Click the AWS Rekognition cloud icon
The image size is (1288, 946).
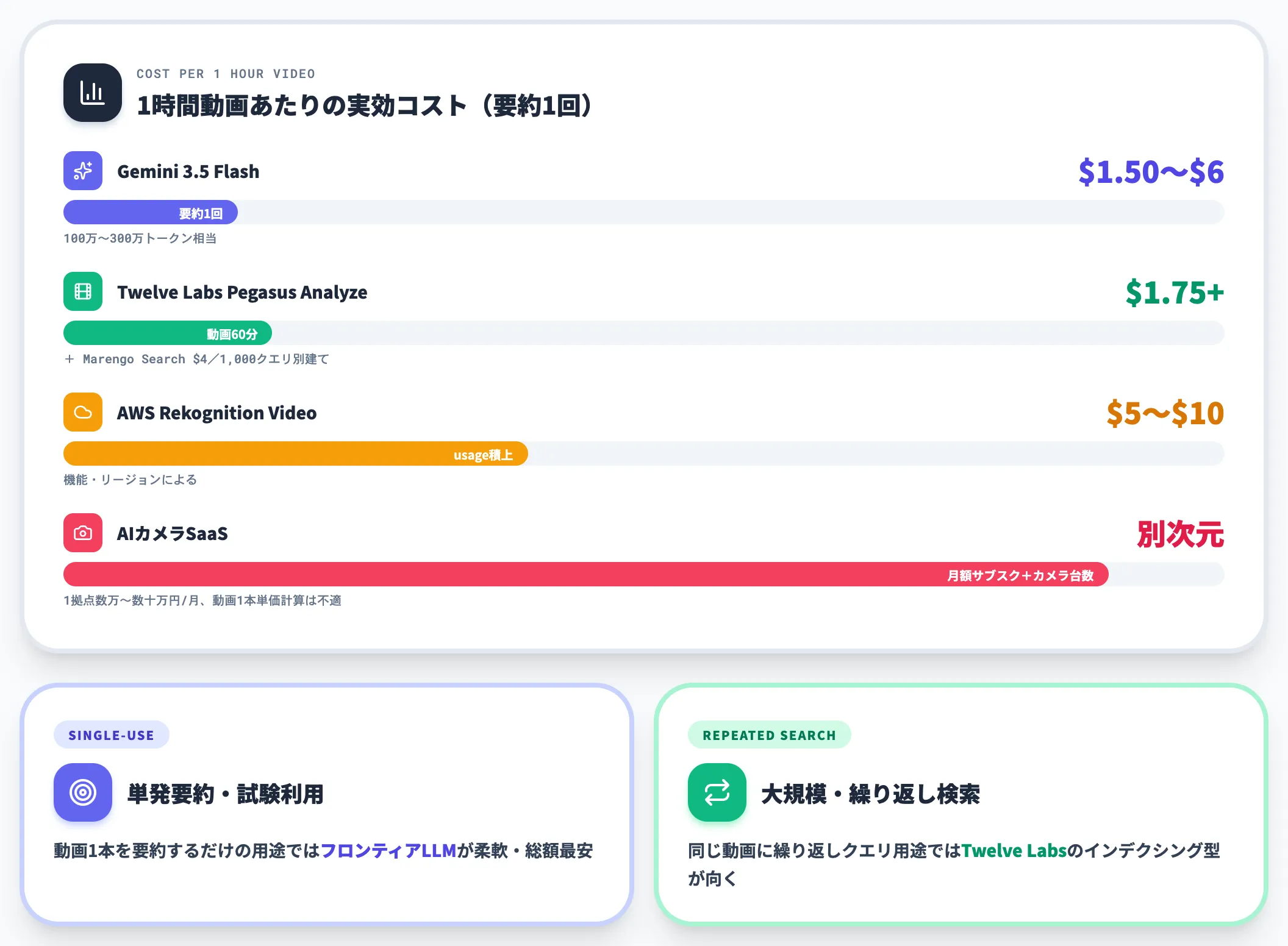(83, 412)
